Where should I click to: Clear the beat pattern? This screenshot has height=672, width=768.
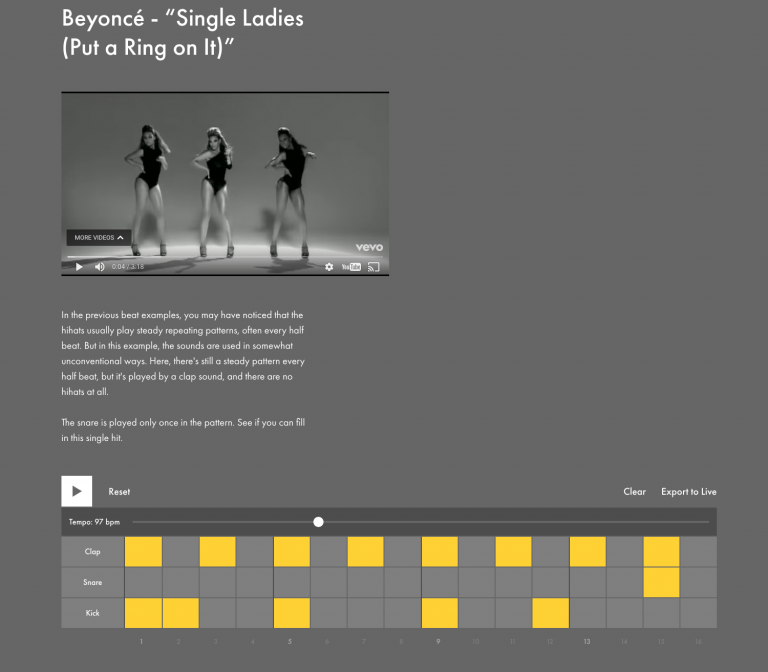click(634, 492)
